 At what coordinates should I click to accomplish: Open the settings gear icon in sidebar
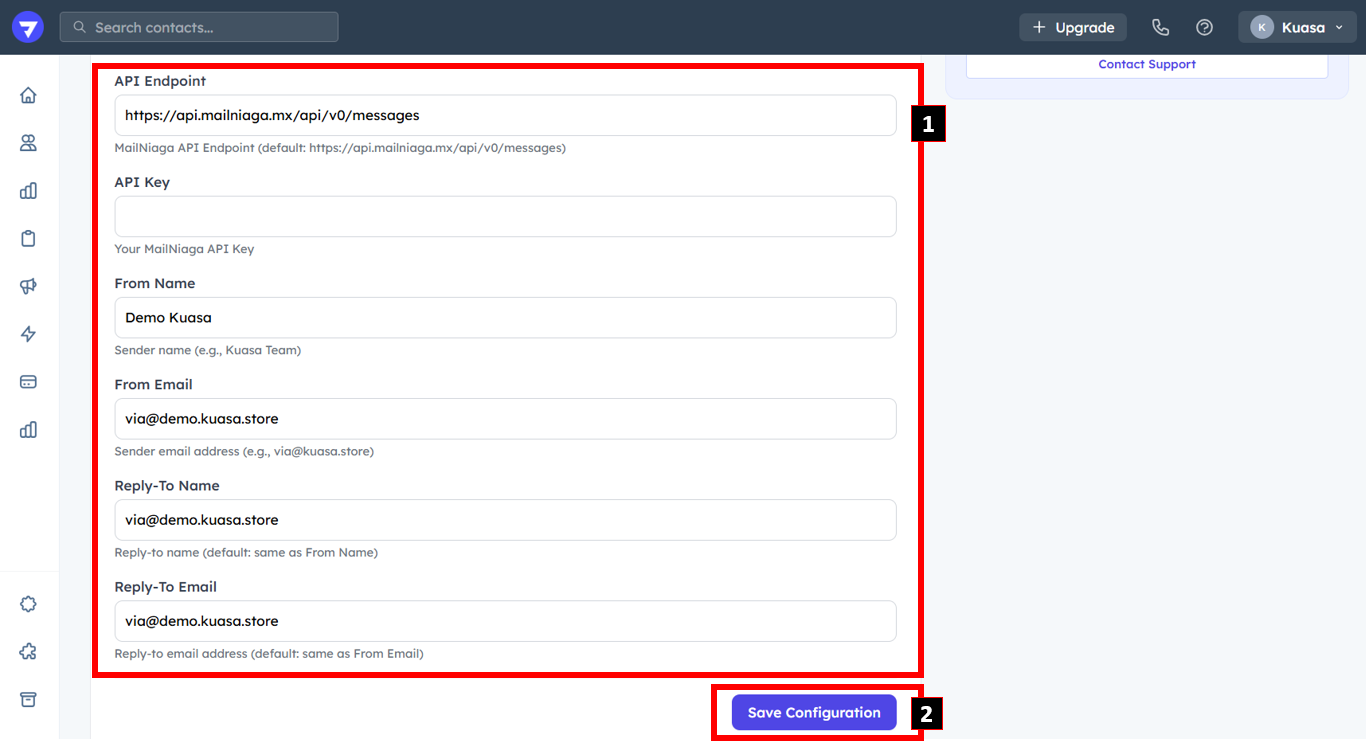pyautogui.click(x=28, y=604)
